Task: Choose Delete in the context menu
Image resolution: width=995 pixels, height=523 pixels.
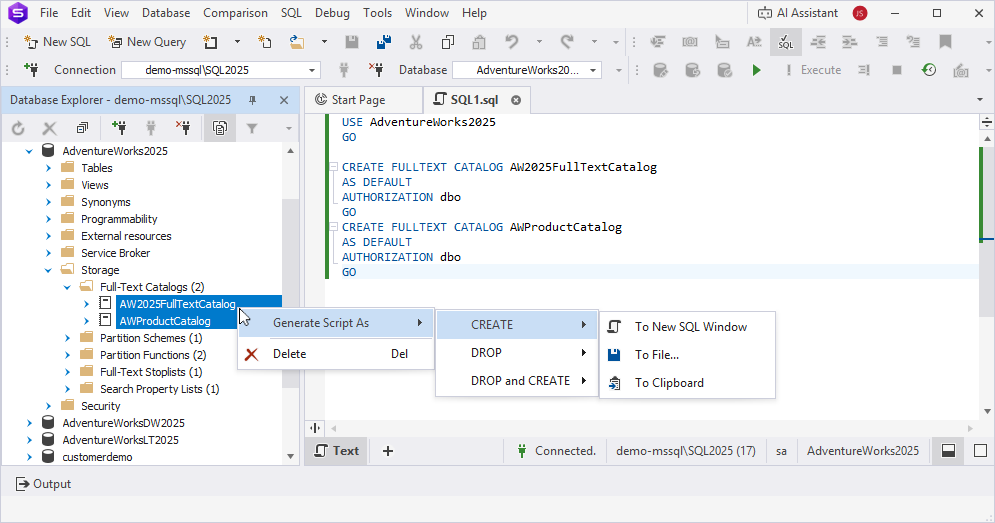Action: pyautogui.click(x=336, y=354)
